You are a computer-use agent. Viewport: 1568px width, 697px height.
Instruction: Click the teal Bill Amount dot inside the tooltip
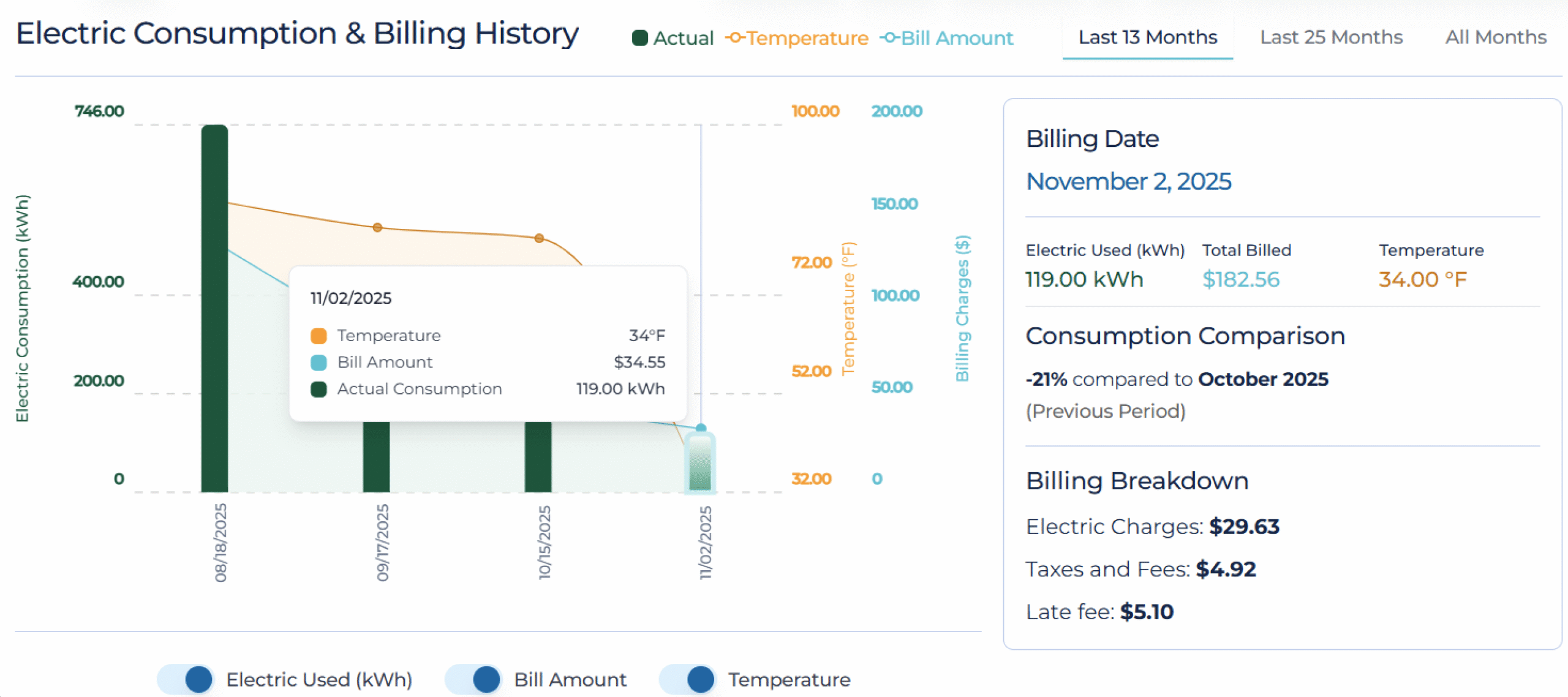coord(319,362)
